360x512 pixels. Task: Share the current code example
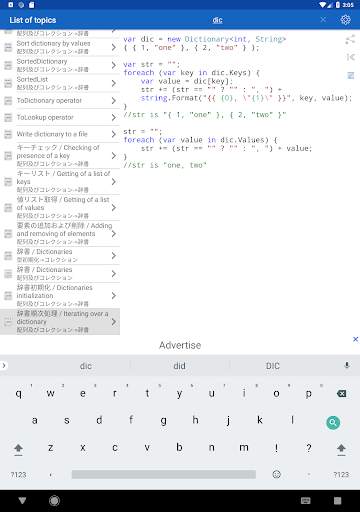coord(350,40)
